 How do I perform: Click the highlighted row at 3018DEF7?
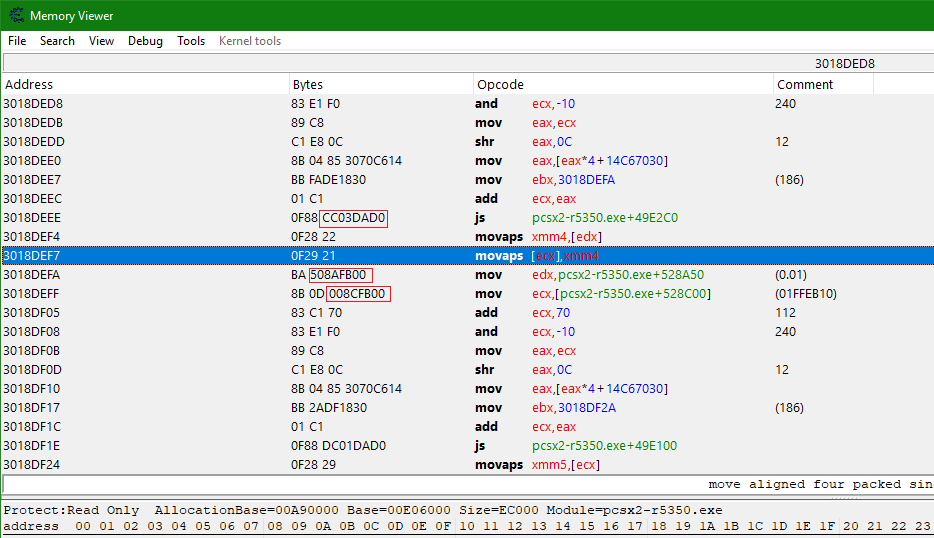tap(468, 256)
